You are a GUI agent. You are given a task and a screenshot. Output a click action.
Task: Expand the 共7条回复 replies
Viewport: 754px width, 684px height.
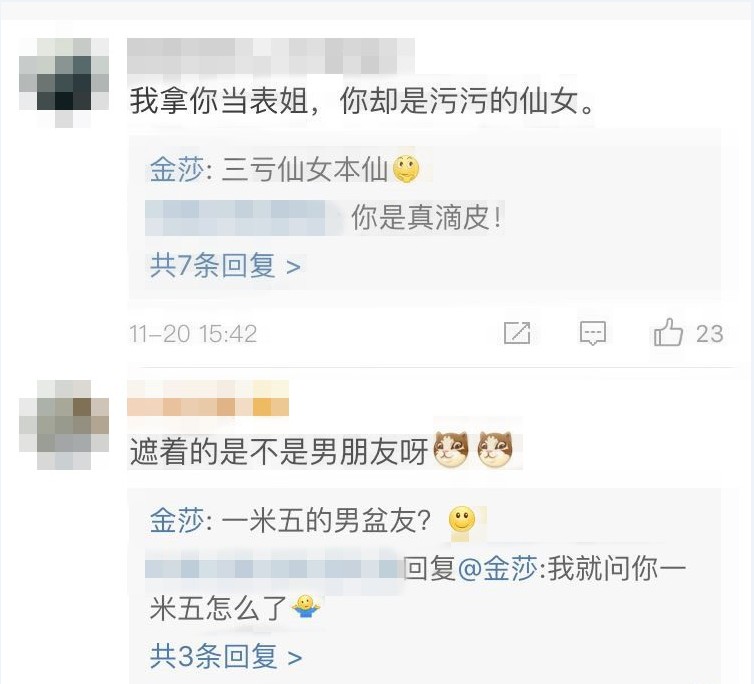tap(225, 266)
